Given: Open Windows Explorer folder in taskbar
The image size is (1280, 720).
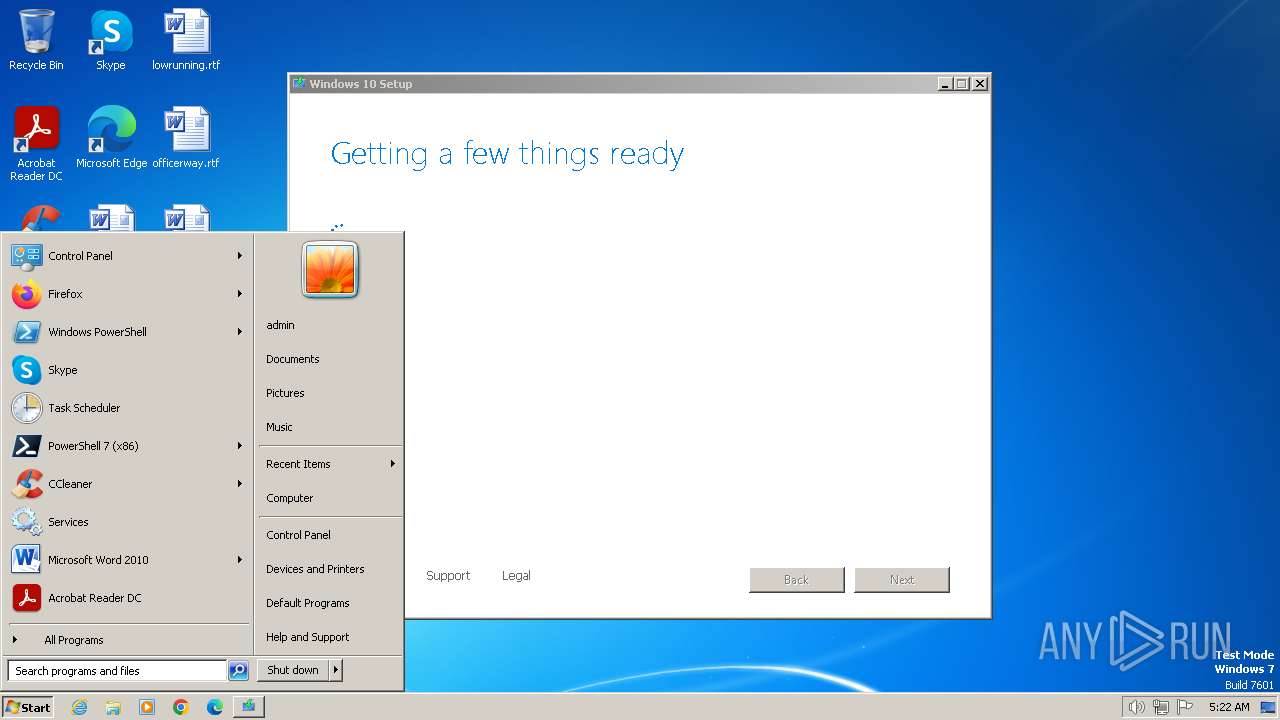Looking at the screenshot, I should point(113,707).
